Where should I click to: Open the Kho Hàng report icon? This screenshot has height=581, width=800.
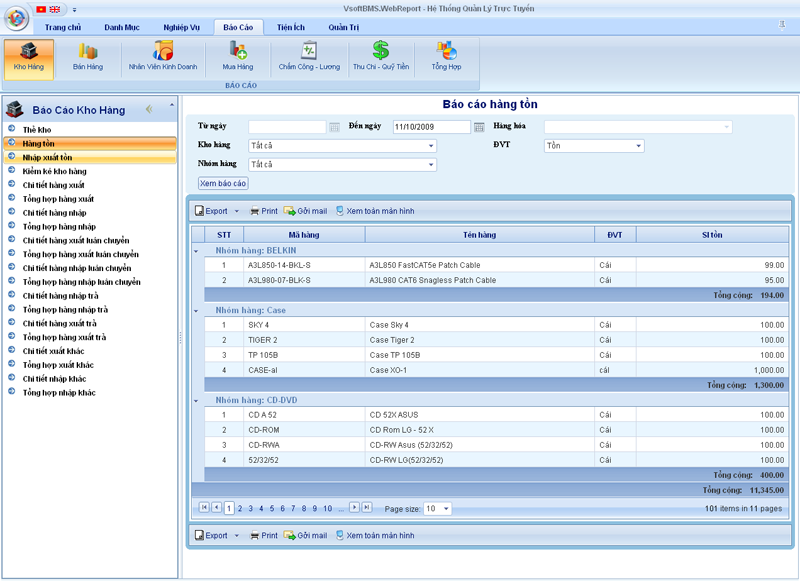(29, 56)
